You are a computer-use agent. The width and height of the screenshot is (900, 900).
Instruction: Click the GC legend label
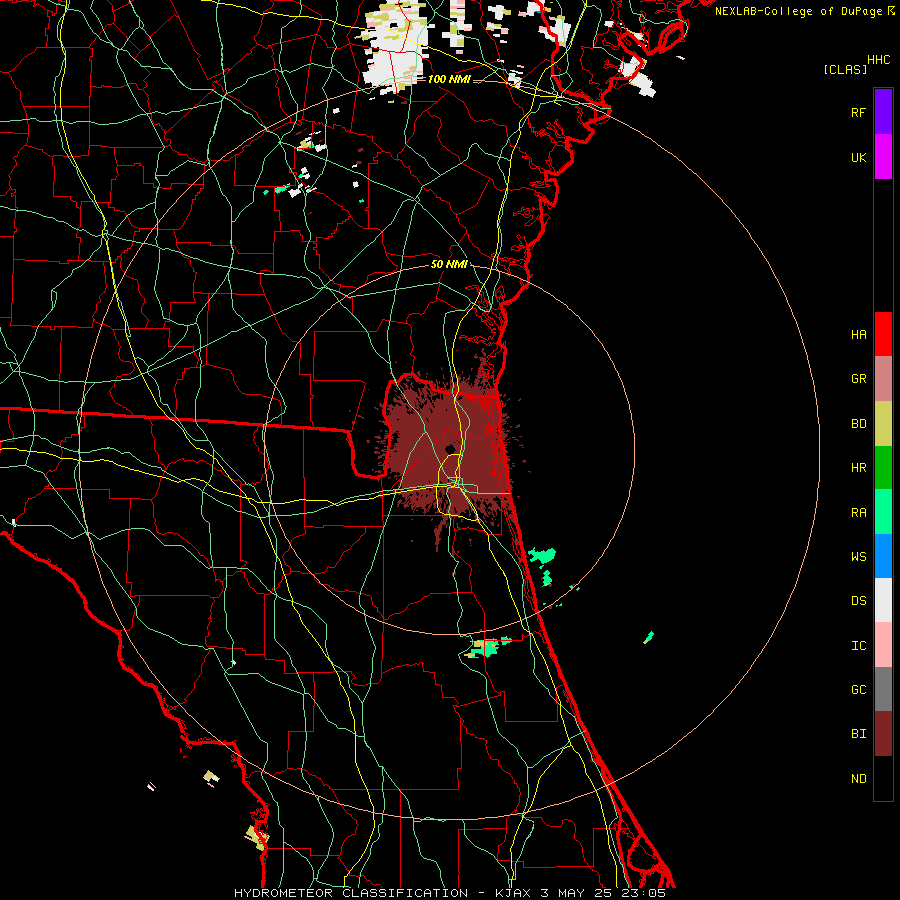858,690
